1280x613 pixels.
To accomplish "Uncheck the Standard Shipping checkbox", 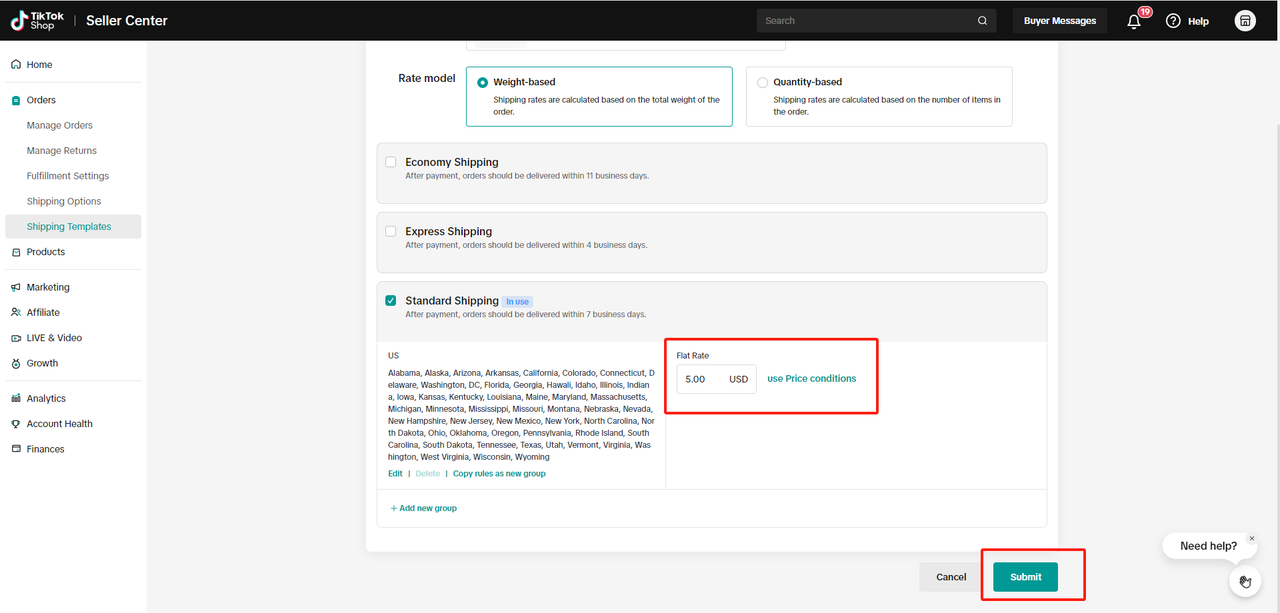I will point(391,300).
